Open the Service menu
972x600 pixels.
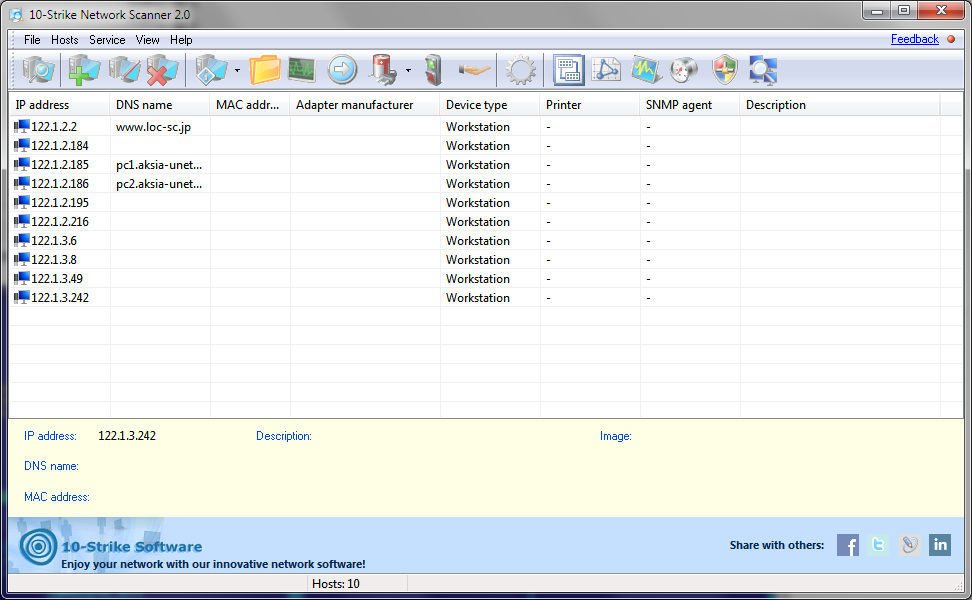pos(106,40)
